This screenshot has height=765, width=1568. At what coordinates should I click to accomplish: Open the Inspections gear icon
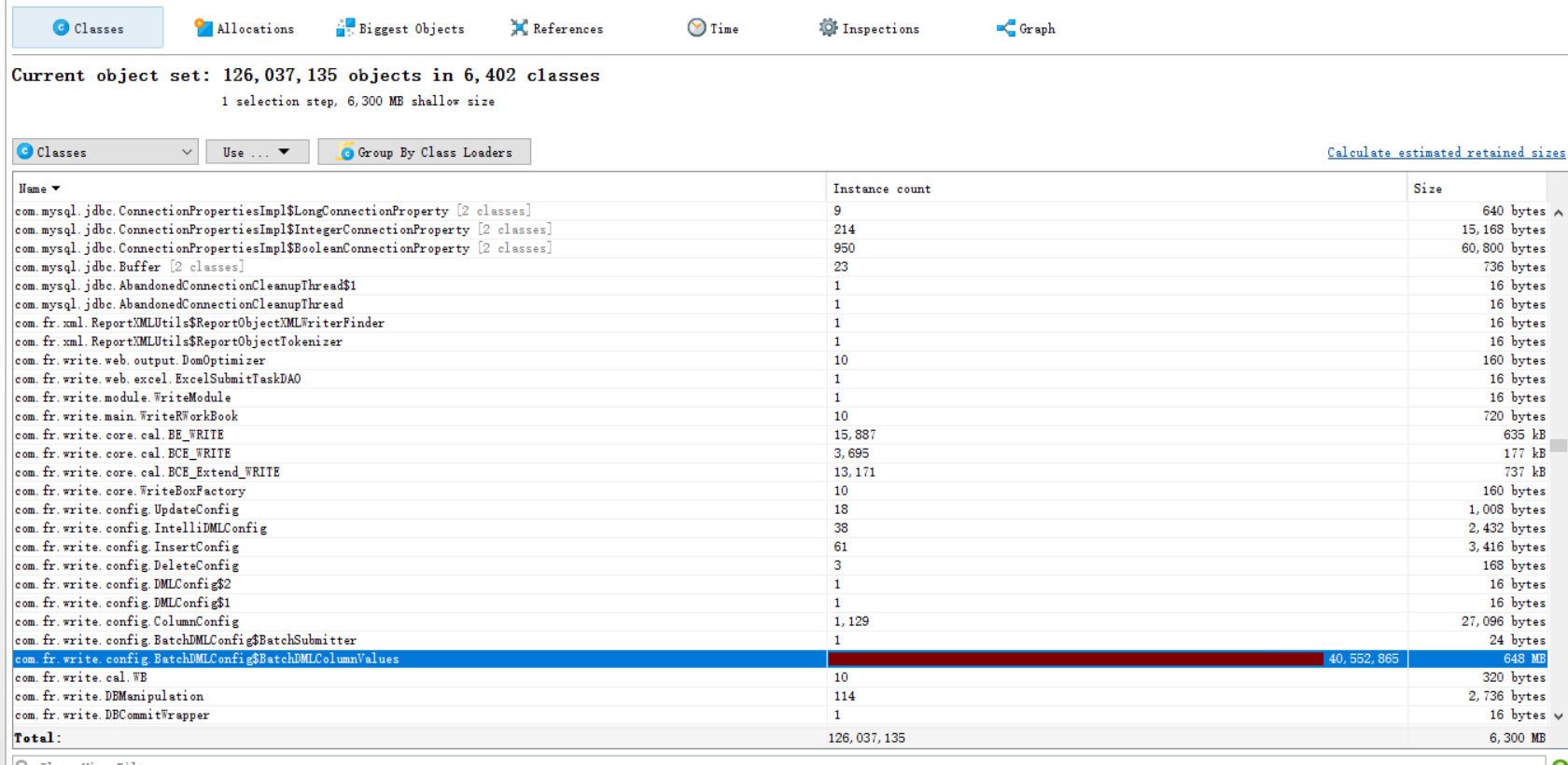(828, 28)
